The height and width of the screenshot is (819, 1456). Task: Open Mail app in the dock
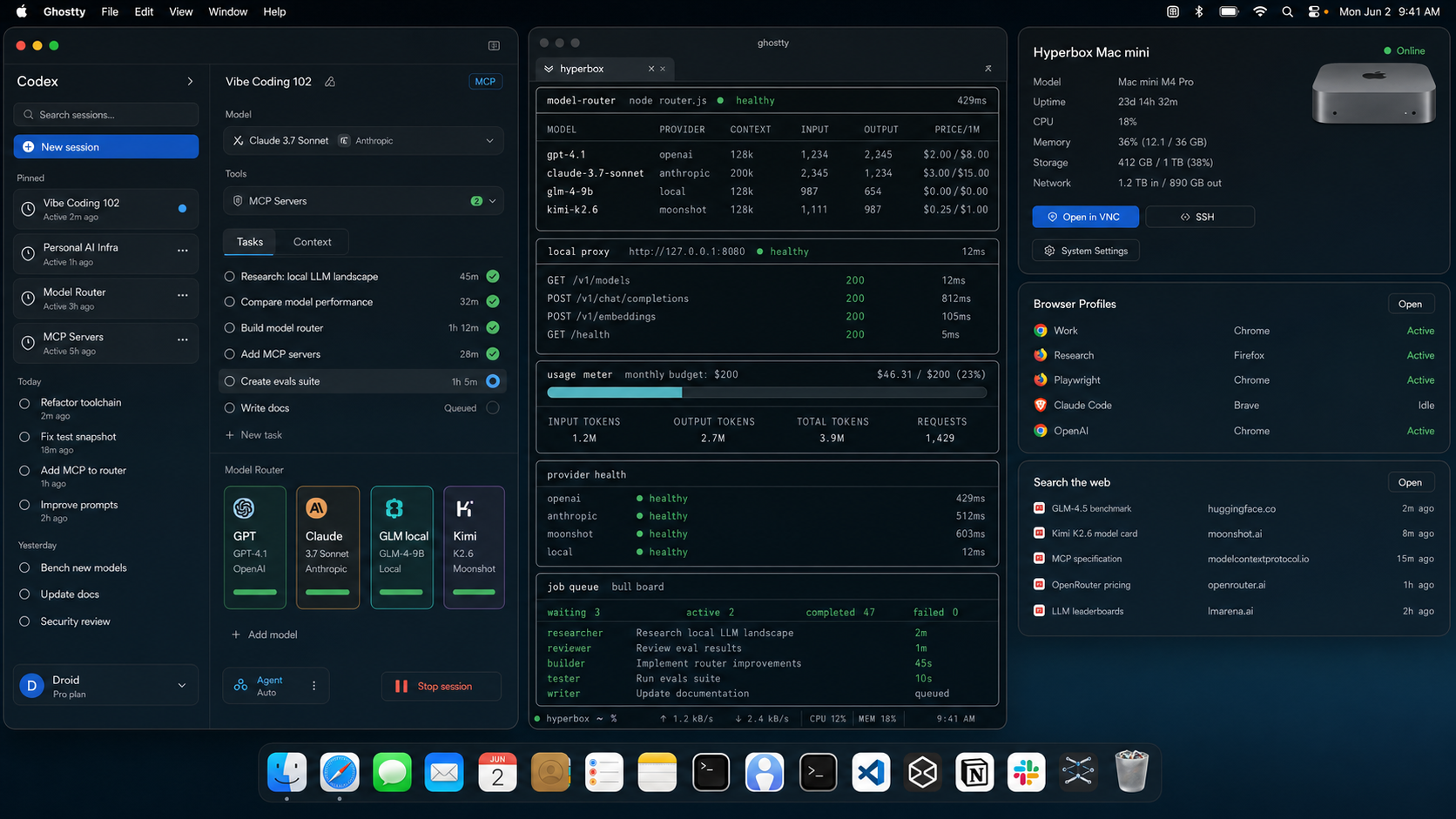pos(444,772)
